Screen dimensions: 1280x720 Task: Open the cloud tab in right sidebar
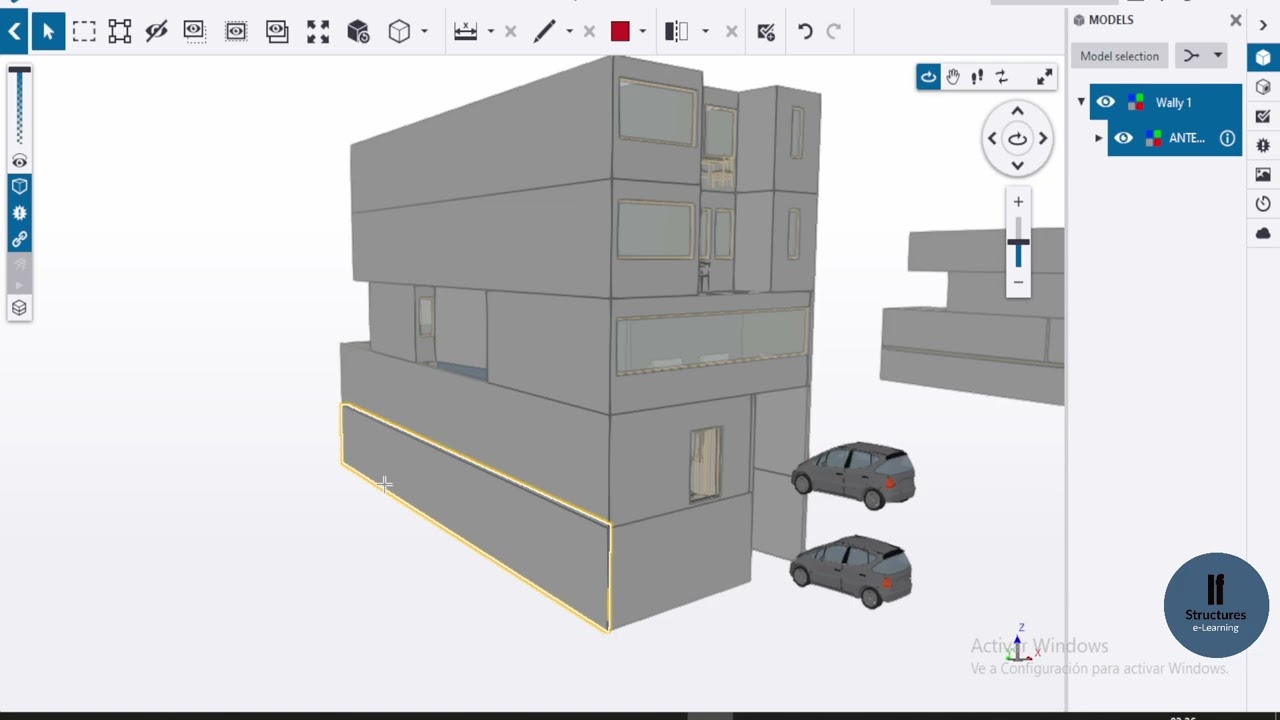pyautogui.click(x=1263, y=233)
